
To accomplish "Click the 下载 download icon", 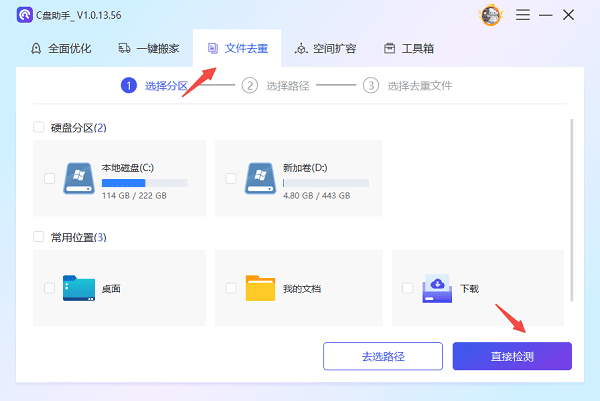I will 438,288.
